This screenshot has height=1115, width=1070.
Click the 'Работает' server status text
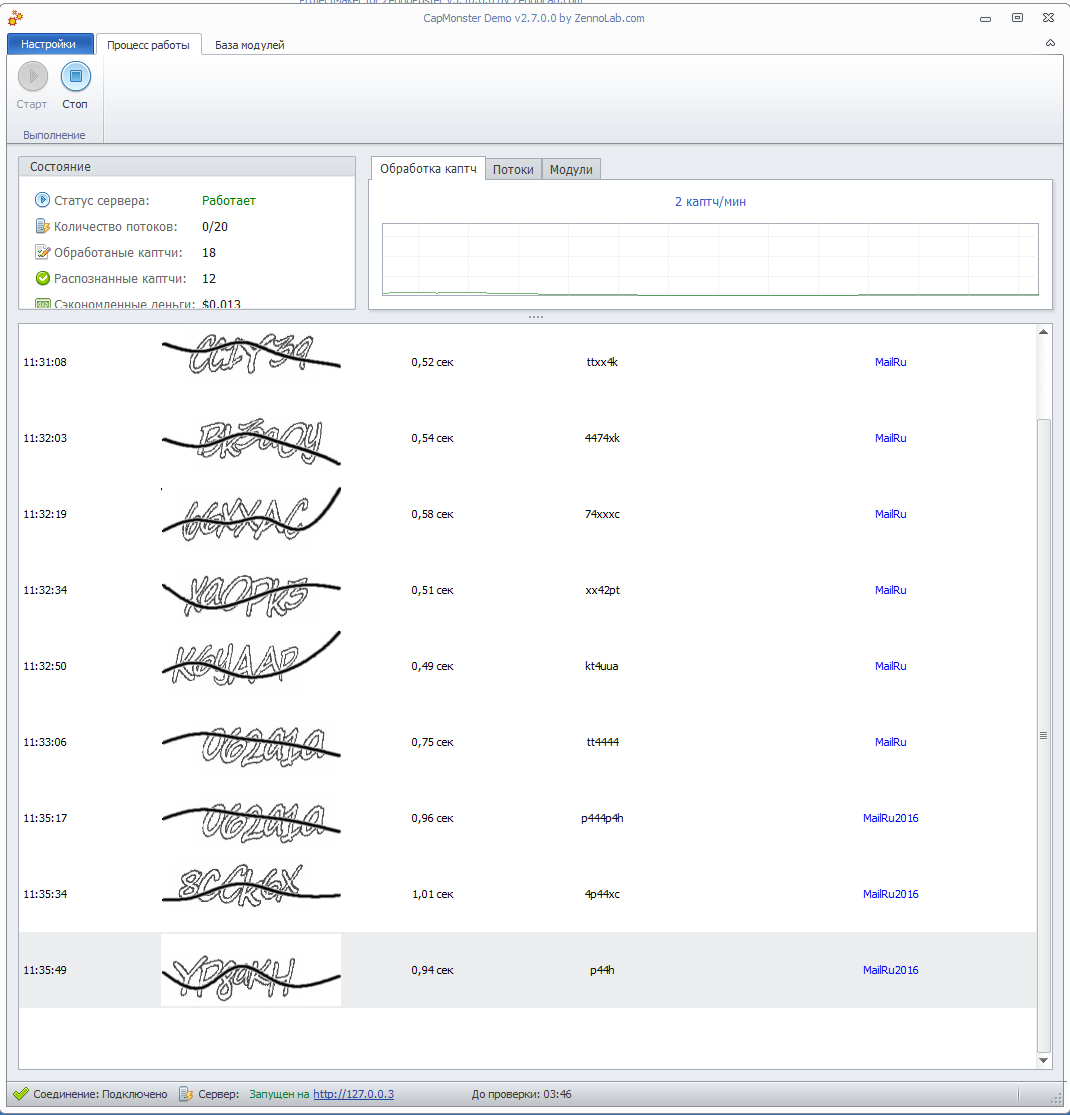228,201
